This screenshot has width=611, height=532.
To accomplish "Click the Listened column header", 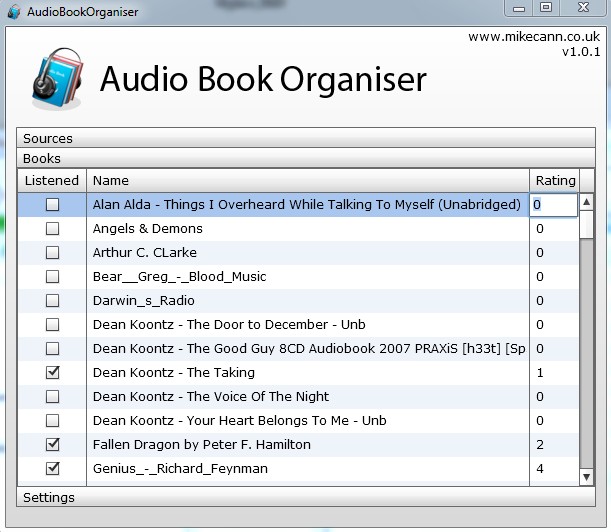I will coord(51,181).
